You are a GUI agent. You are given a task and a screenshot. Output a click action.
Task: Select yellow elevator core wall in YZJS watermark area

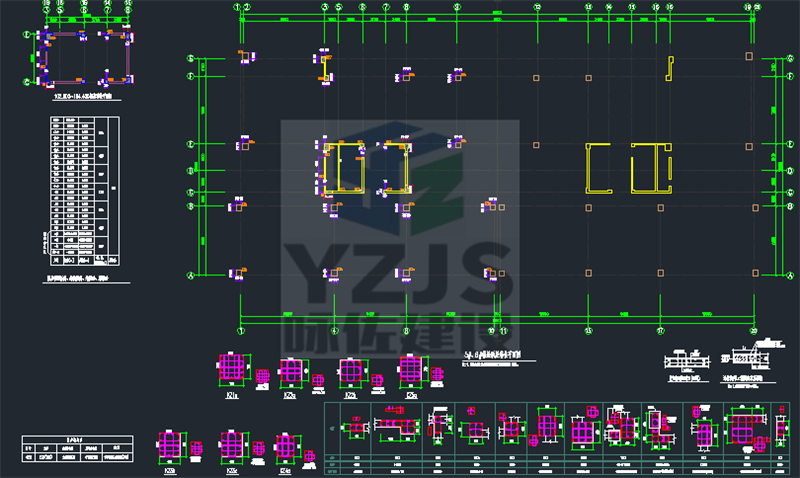click(x=344, y=168)
